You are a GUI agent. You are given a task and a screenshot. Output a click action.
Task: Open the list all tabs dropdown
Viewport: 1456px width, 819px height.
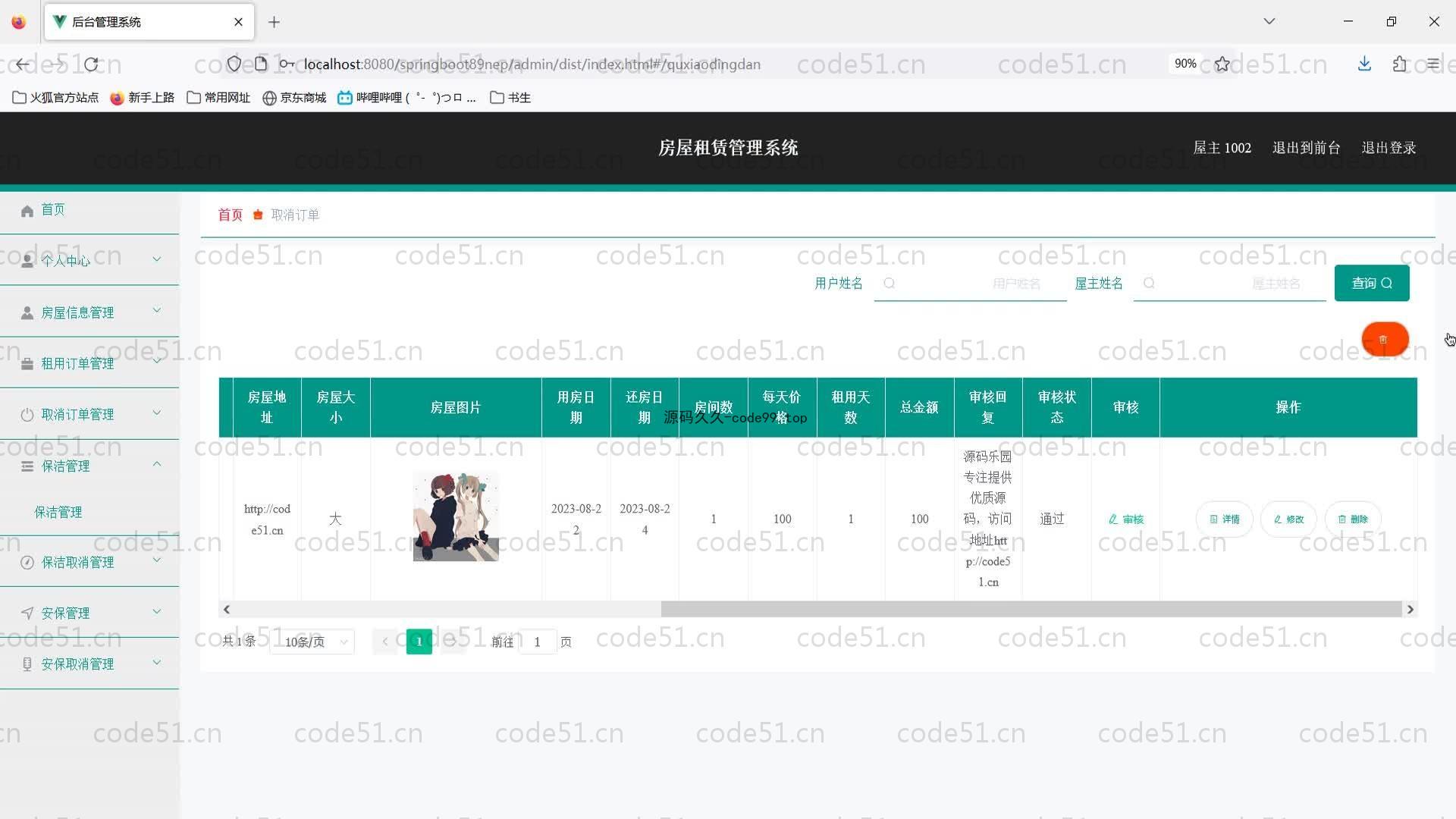click(1269, 21)
